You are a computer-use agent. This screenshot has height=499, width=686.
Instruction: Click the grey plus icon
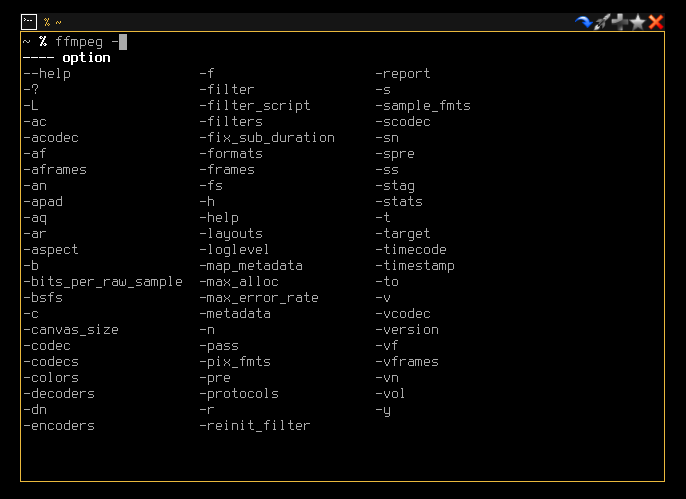click(x=620, y=21)
